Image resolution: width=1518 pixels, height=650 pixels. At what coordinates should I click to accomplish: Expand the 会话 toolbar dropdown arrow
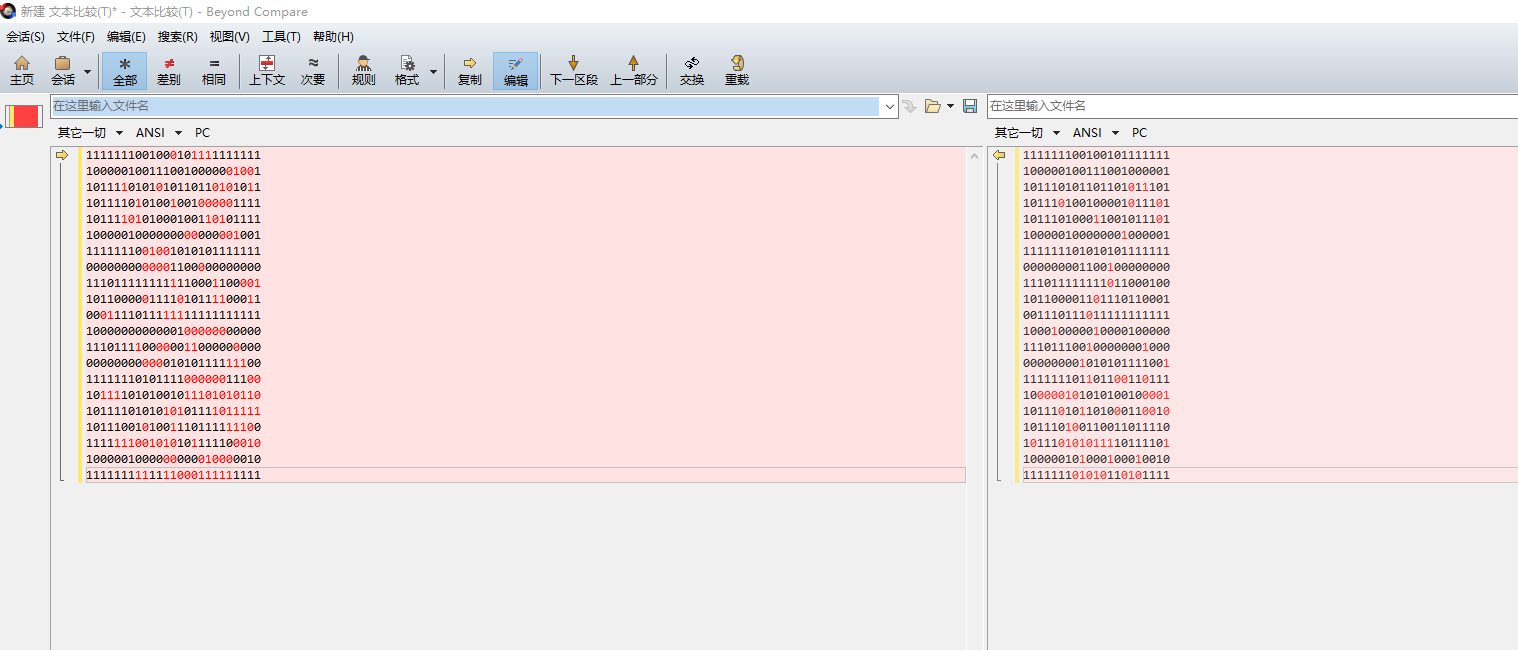point(87,71)
